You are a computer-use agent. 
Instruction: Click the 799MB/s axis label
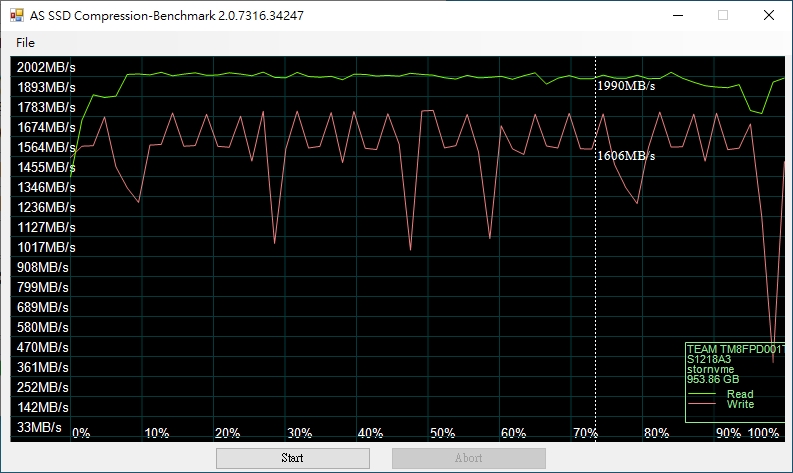coord(42,287)
